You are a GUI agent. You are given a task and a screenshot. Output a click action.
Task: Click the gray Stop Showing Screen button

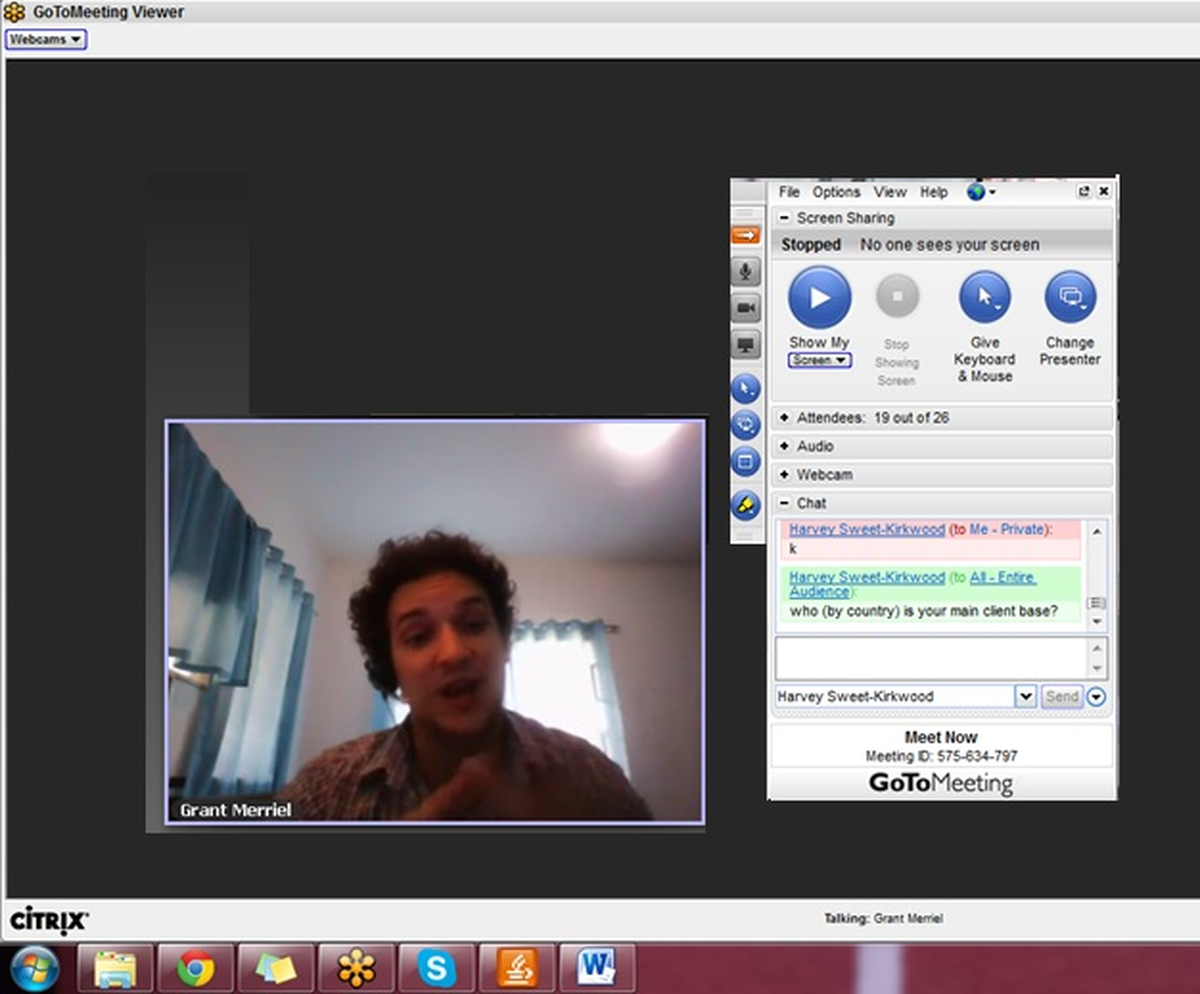click(897, 297)
